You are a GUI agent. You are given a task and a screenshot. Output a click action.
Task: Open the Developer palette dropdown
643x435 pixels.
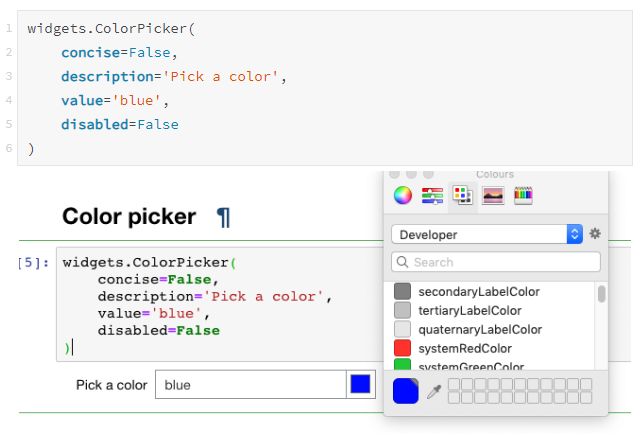(487, 235)
